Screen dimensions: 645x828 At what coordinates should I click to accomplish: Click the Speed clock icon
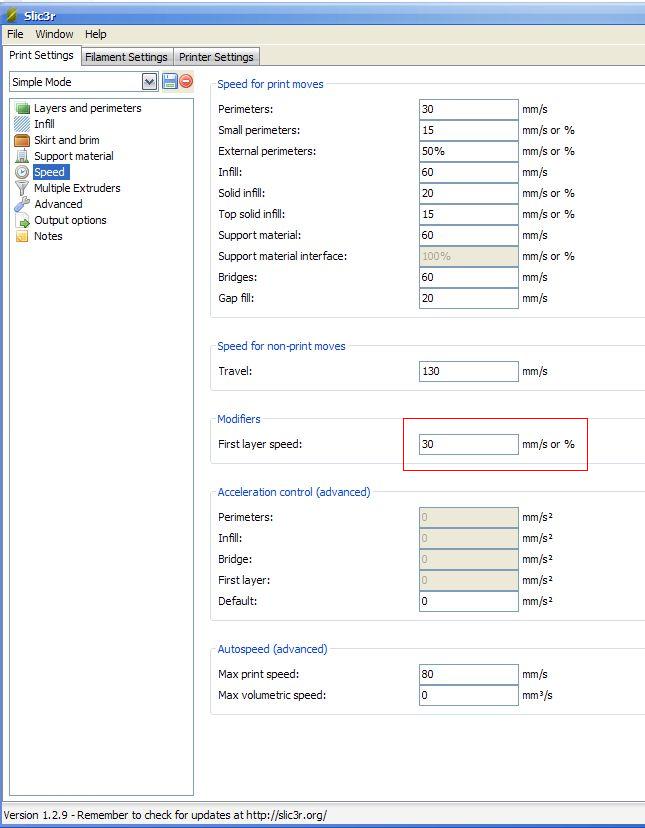[22, 172]
